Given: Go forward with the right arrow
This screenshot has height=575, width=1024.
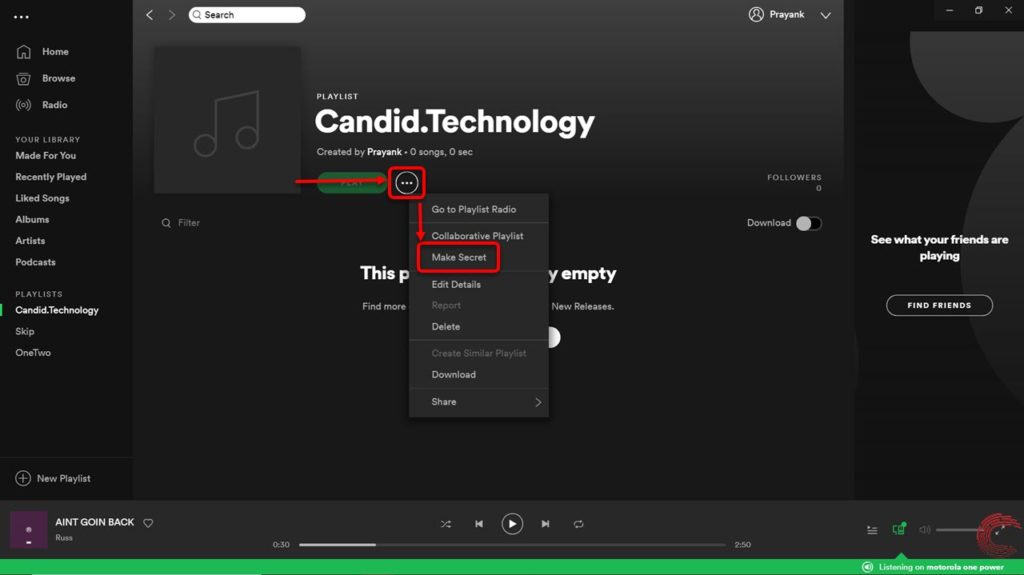Looking at the screenshot, I should (x=172, y=14).
